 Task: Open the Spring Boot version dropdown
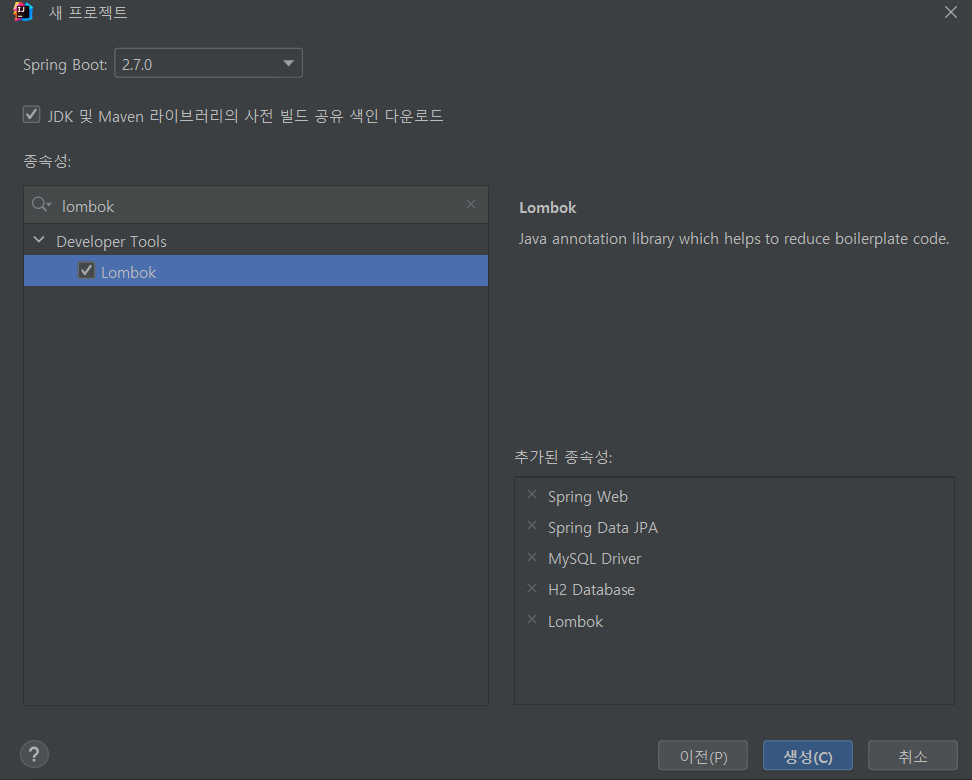pyautogui.click(x=208, y=63)
